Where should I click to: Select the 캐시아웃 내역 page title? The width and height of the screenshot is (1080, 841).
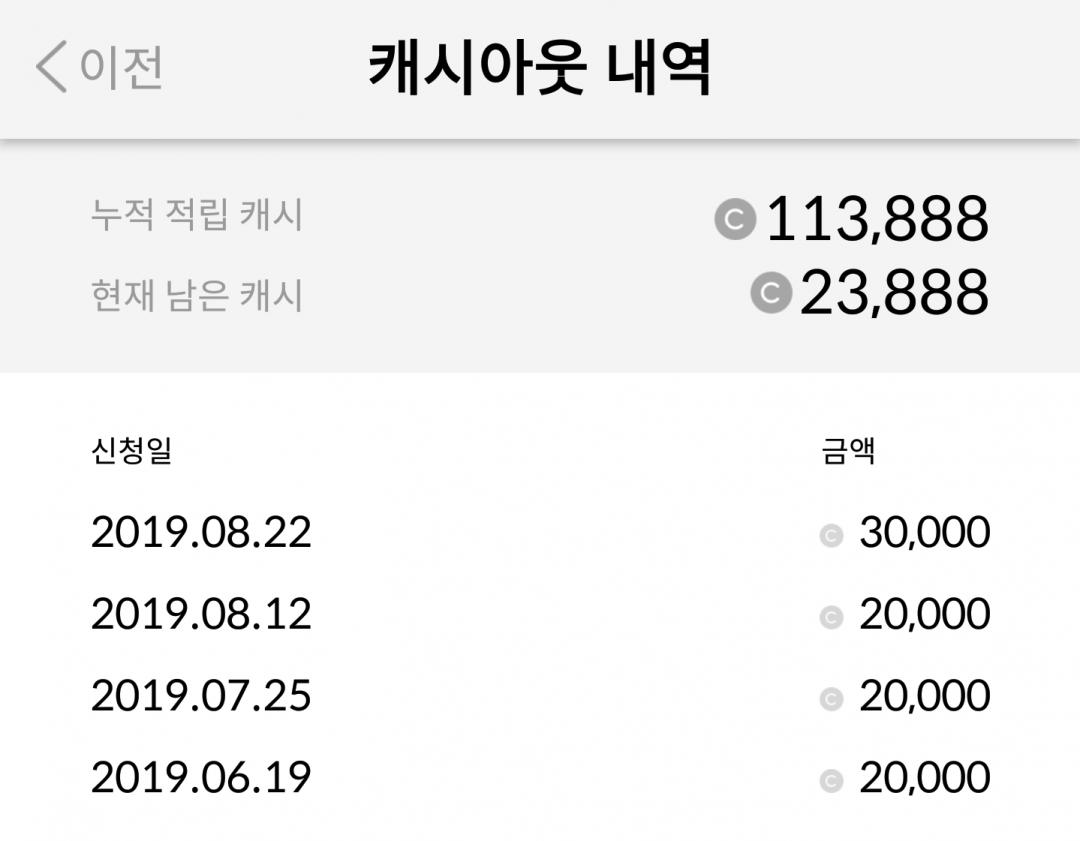tap(540, 68)
